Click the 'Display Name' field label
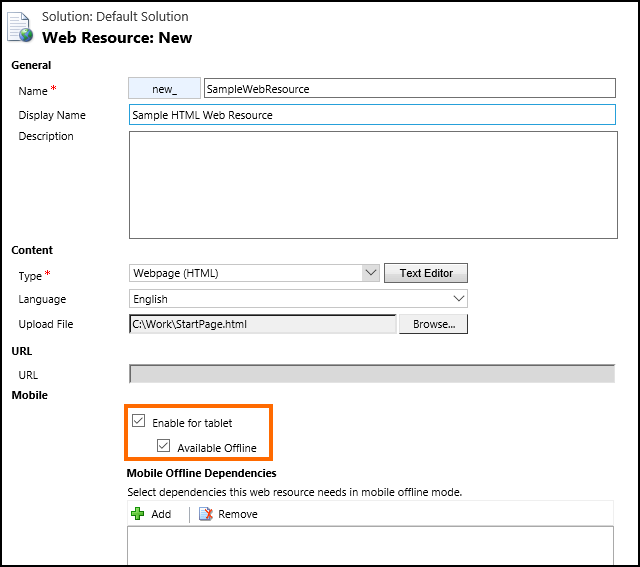640x567 pixels. coord(52,115)
